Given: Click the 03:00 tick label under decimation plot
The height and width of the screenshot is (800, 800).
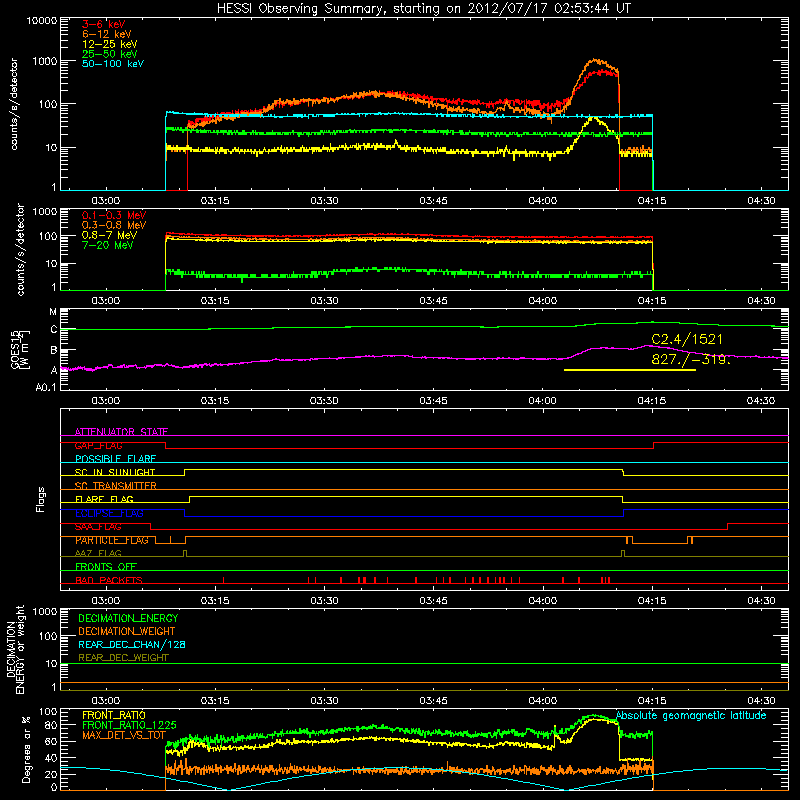Looking at the screenshot, I should tap(106, 701).
